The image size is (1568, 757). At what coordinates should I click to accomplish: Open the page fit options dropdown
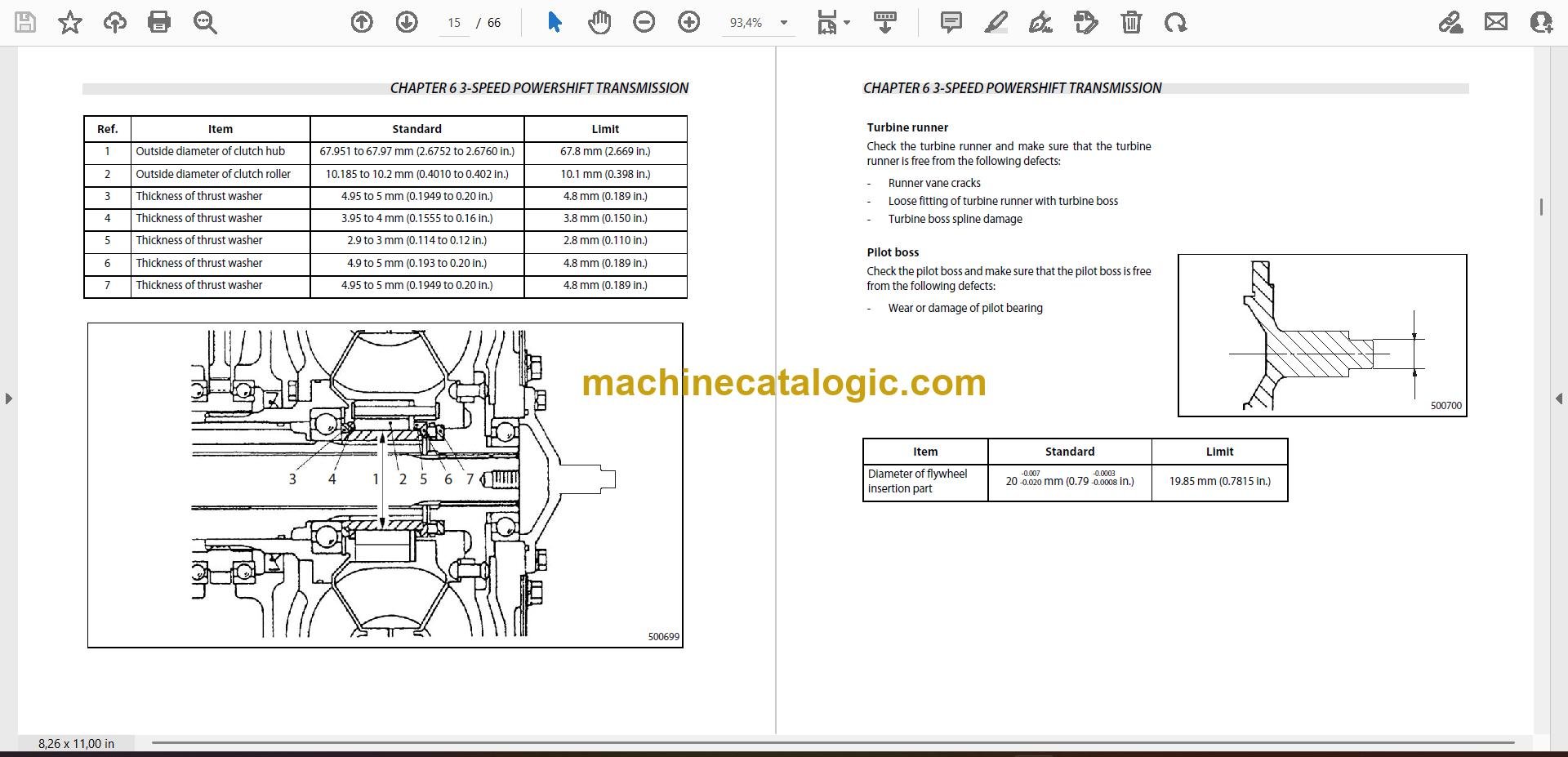[833, 22]
